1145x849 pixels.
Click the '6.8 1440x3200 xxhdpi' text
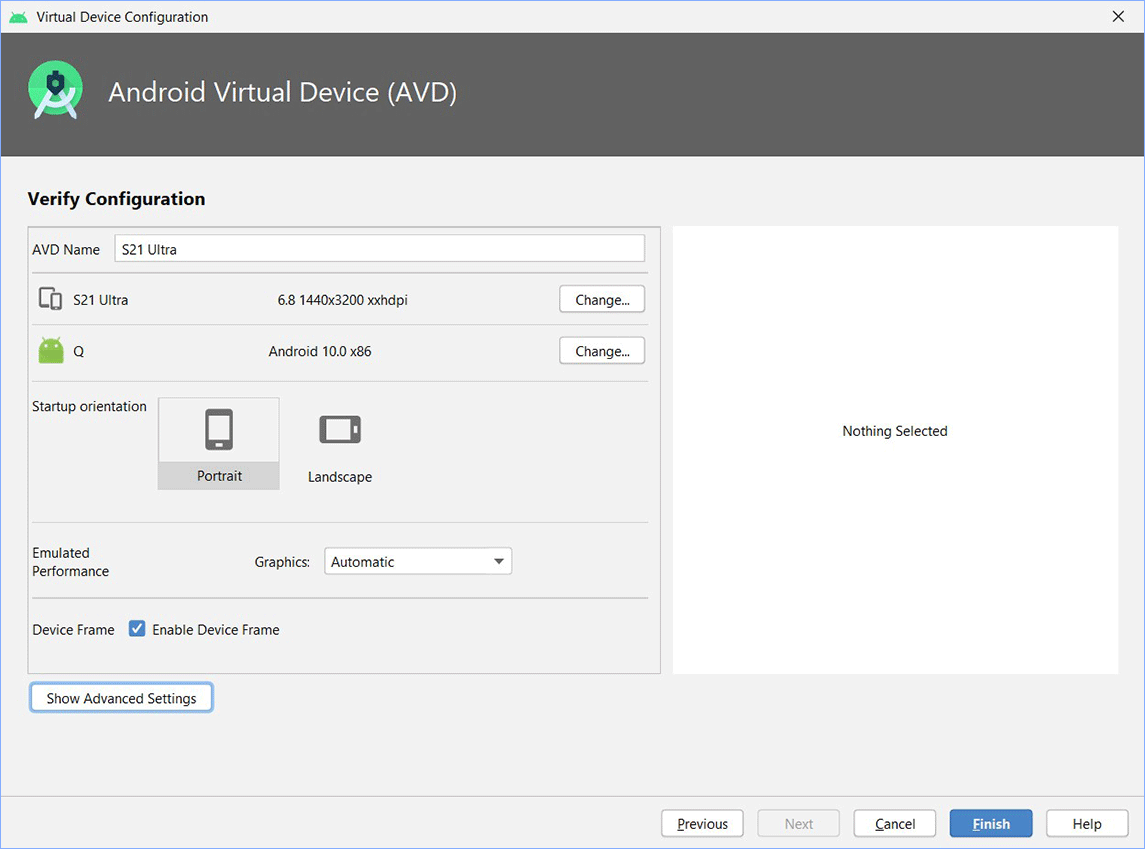[342, 300]
